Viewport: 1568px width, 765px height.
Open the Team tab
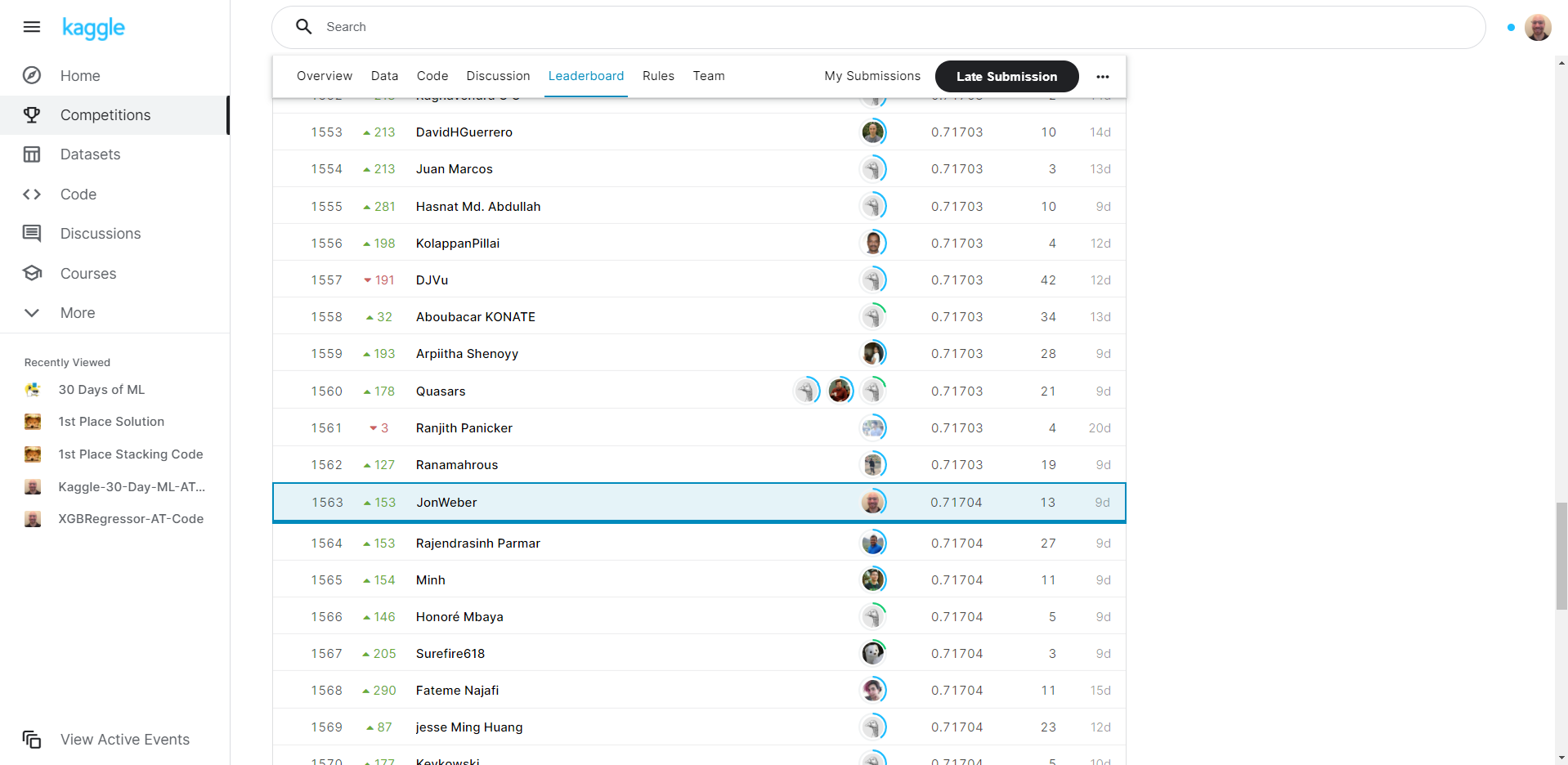point(709,76)
